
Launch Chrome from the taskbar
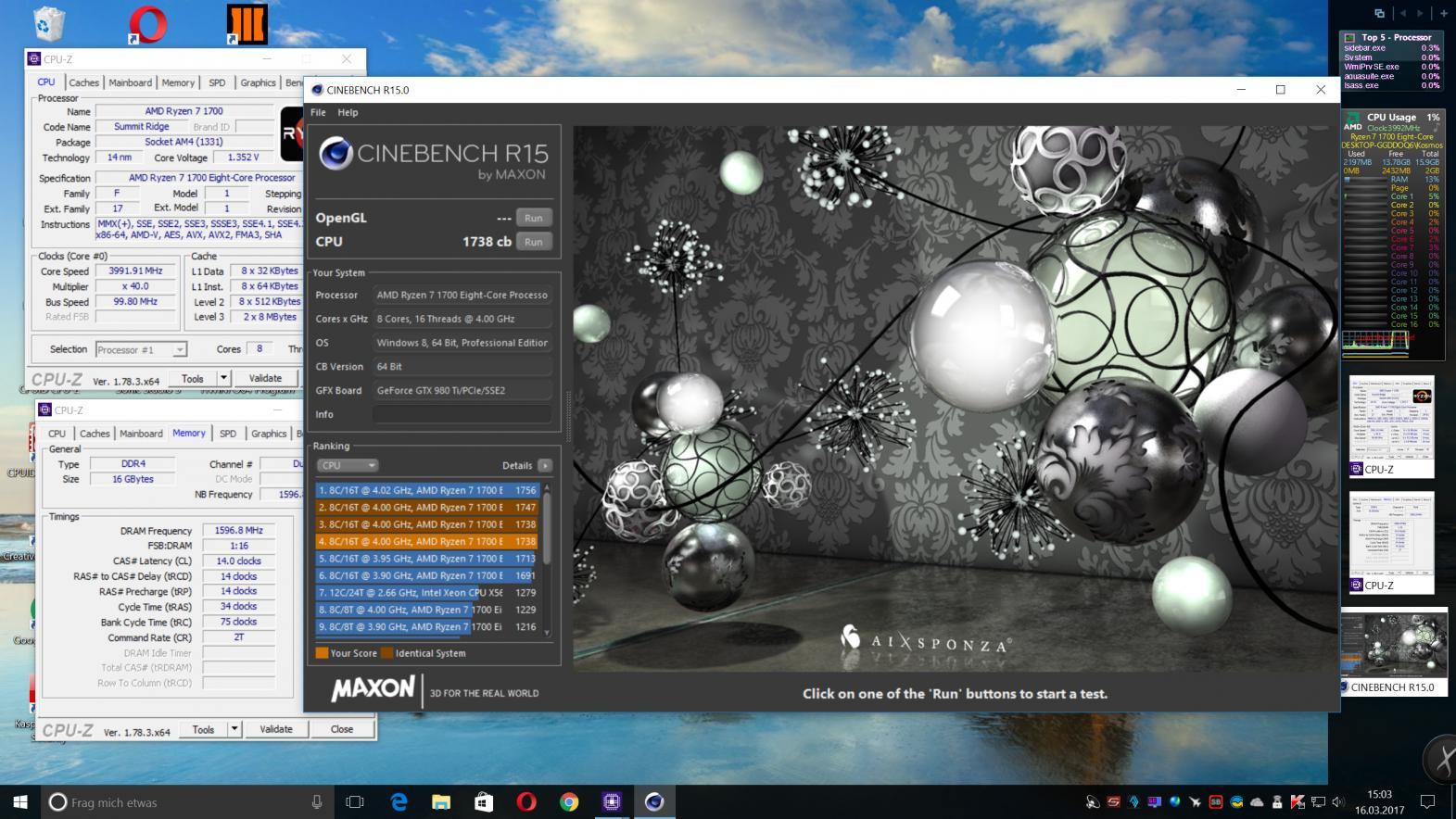(569, 802)
